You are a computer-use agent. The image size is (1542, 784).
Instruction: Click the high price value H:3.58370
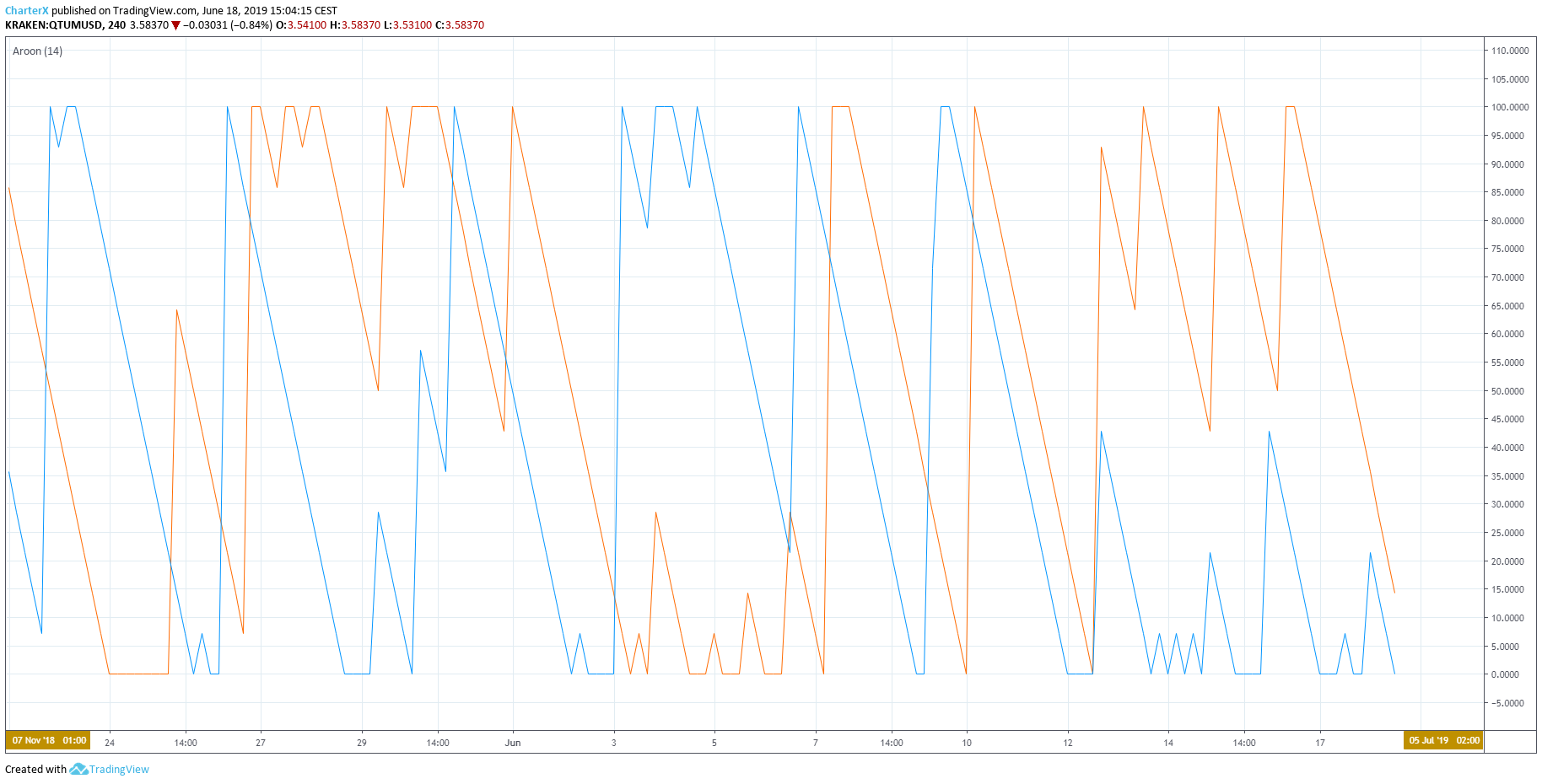tap(355, 25)
